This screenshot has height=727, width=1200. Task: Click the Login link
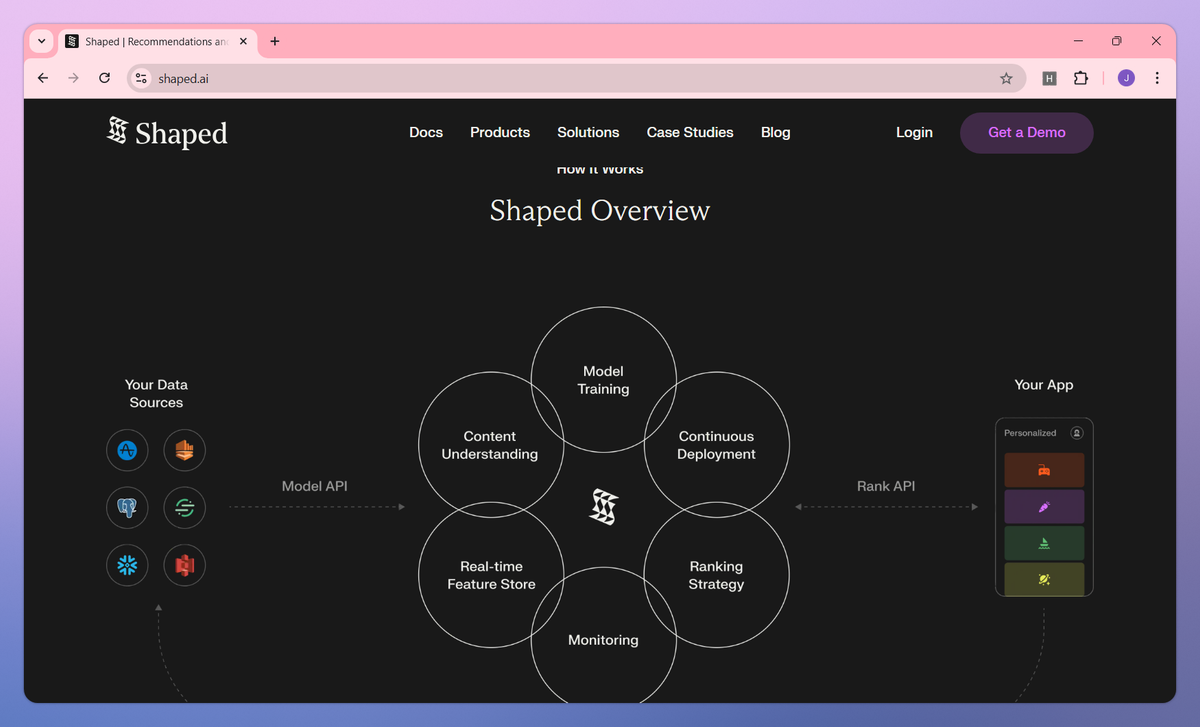click(x=914, y=132)
